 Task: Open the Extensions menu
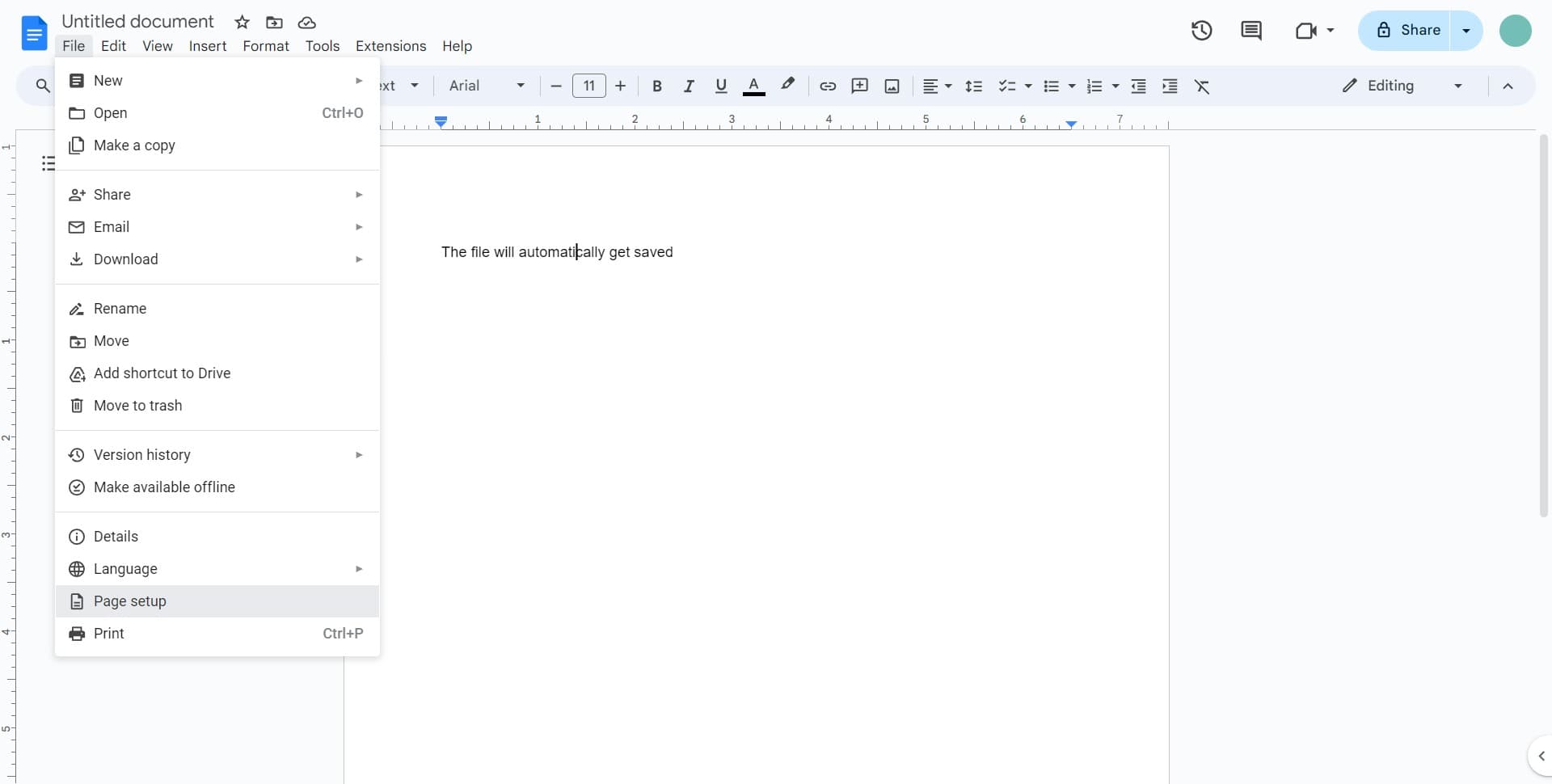coord(391,46)
